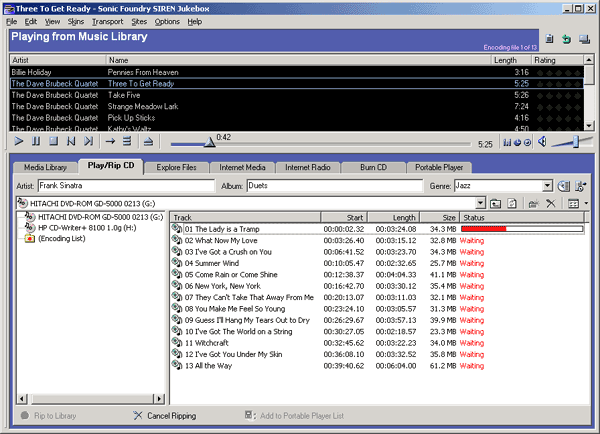Click the pie-chart visualization icon
This screenshot has width=600, height=434.
click(x=517, y=143)
